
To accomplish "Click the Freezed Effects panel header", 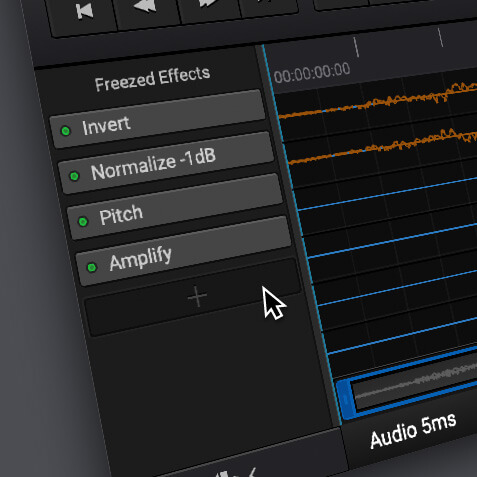I will (x=152, y=79).
